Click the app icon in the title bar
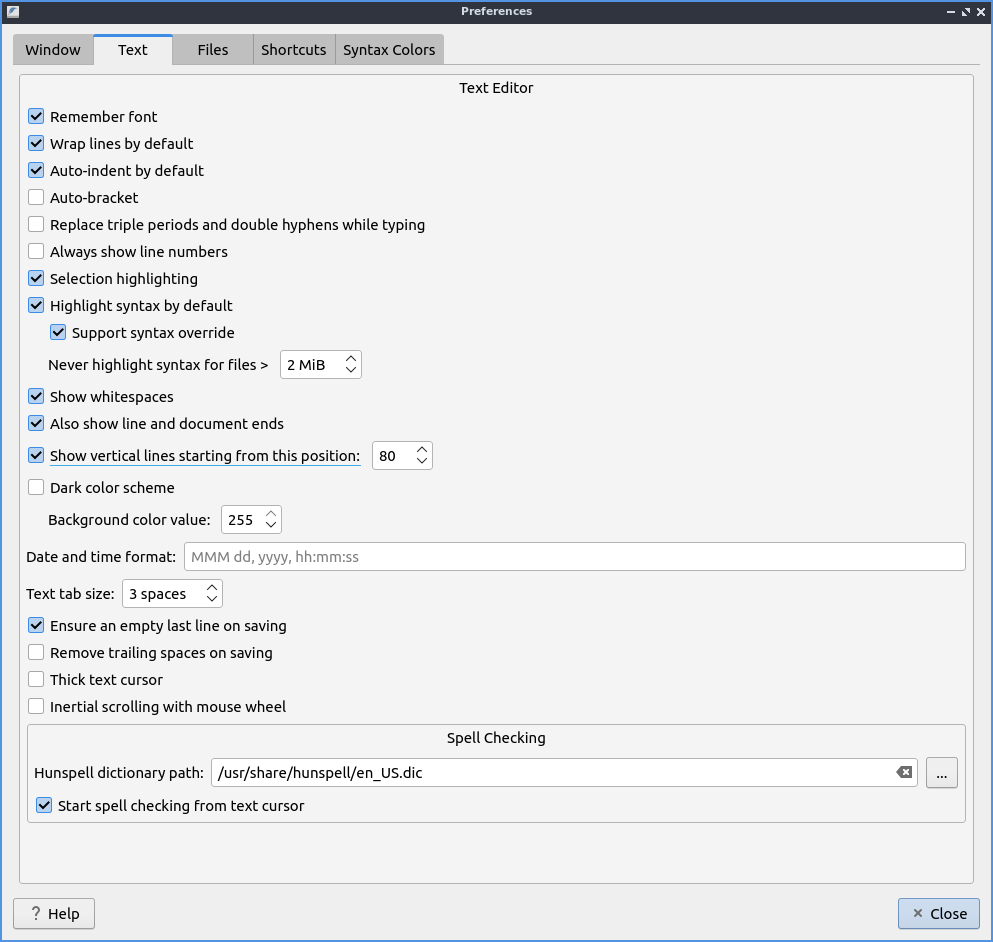 pos(13,12)
